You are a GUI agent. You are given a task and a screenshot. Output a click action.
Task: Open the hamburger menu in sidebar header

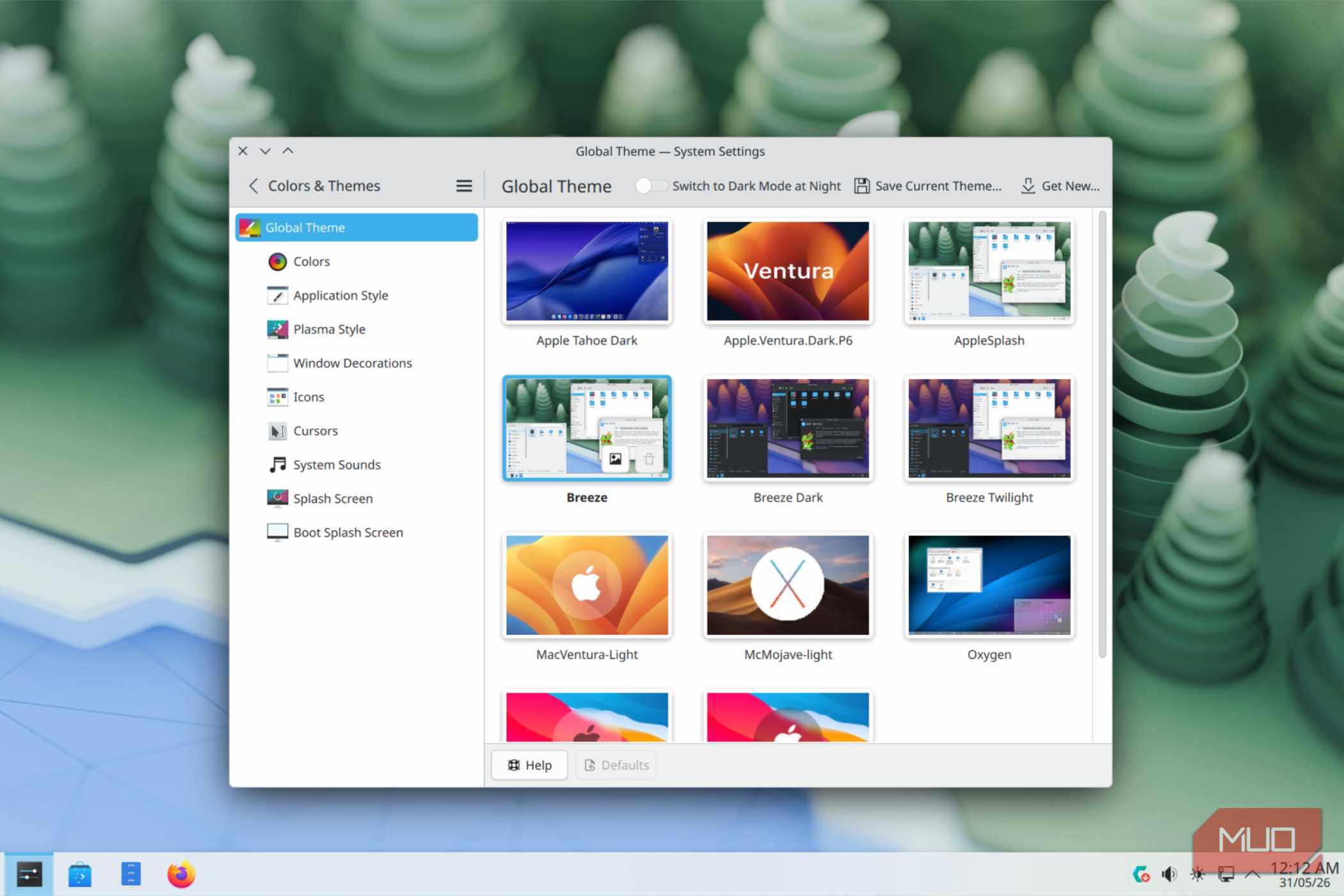click(464, 186)
